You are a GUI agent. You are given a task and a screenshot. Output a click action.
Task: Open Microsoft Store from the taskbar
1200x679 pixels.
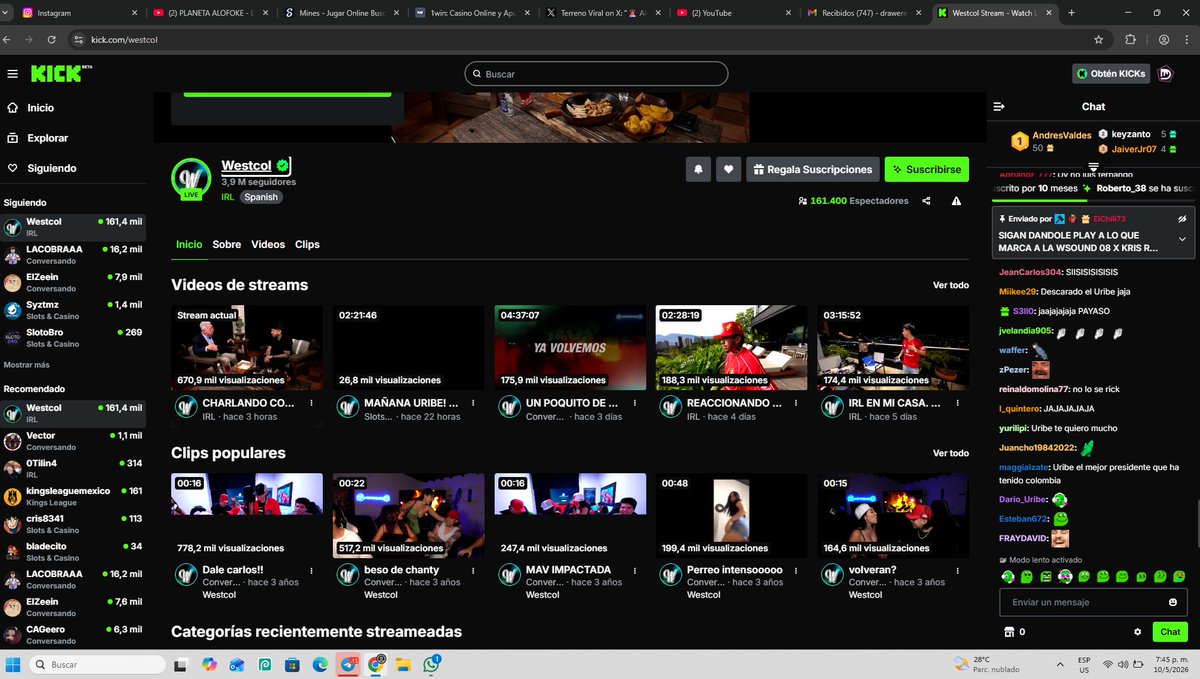pos(292,664)
